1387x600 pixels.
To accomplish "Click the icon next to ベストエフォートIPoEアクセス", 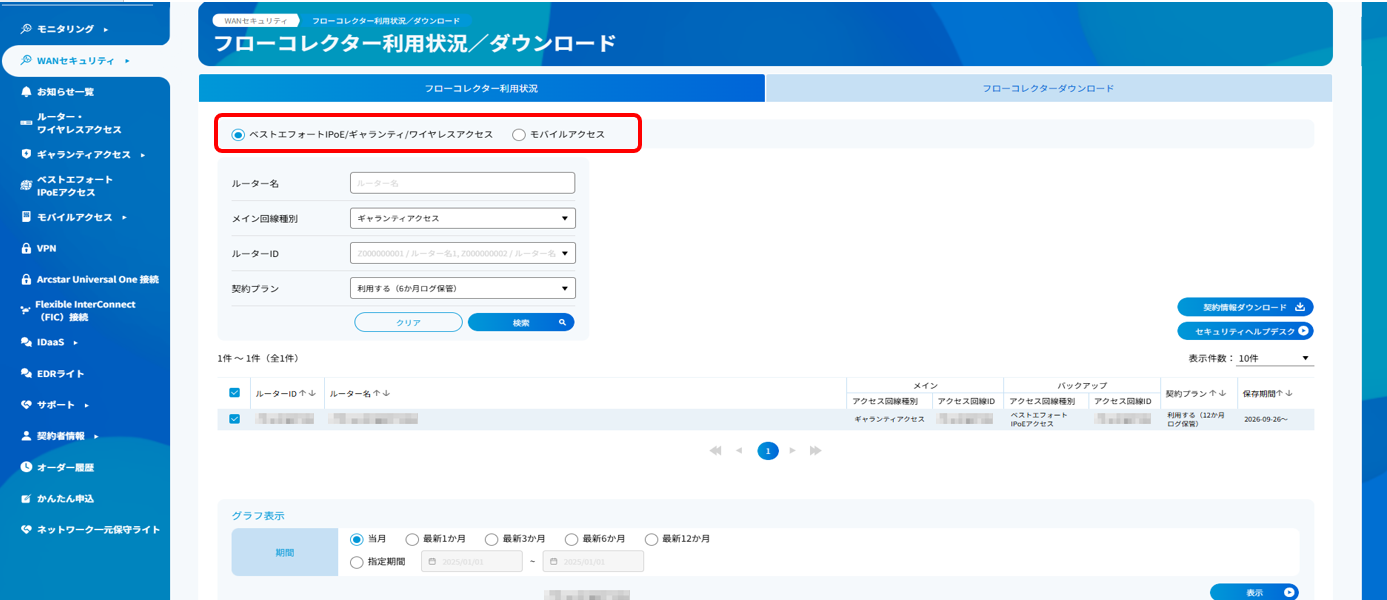I will (26, 185).
